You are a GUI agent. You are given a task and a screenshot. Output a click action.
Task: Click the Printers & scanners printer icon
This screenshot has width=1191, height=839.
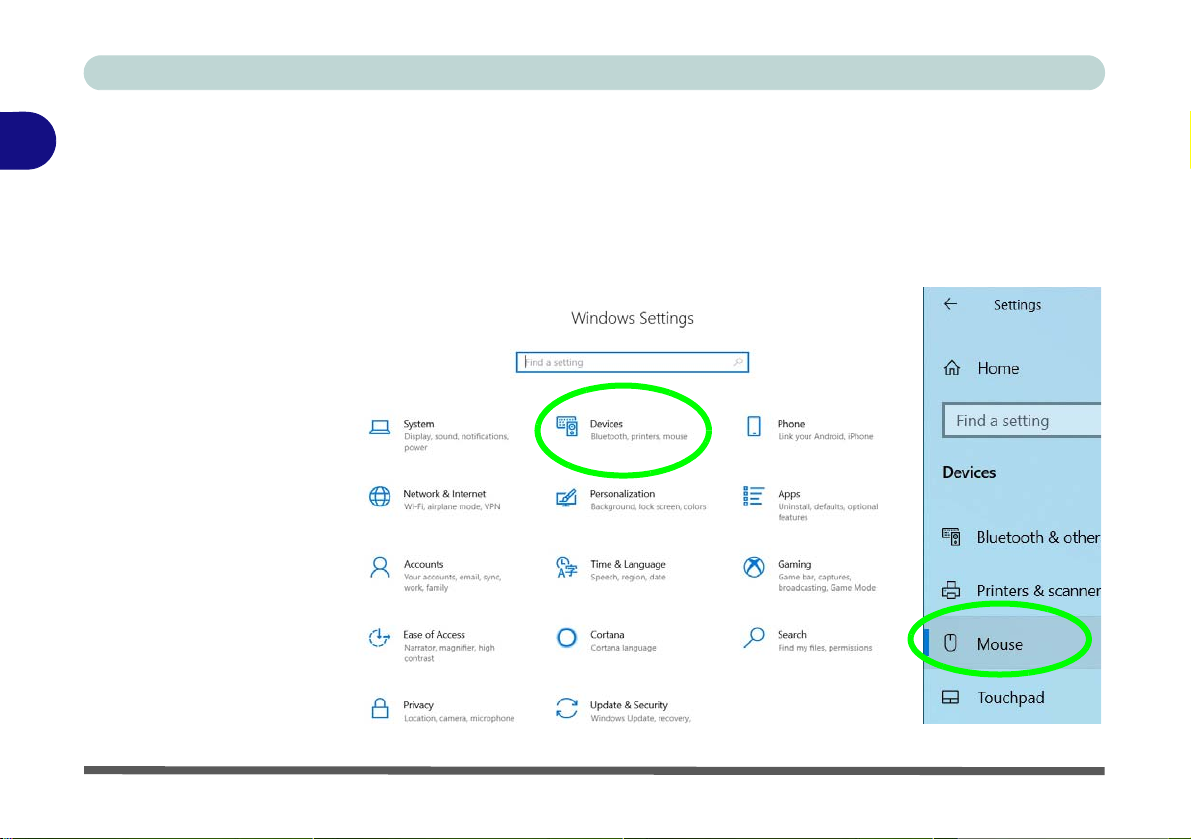click(x=951, y=590)
